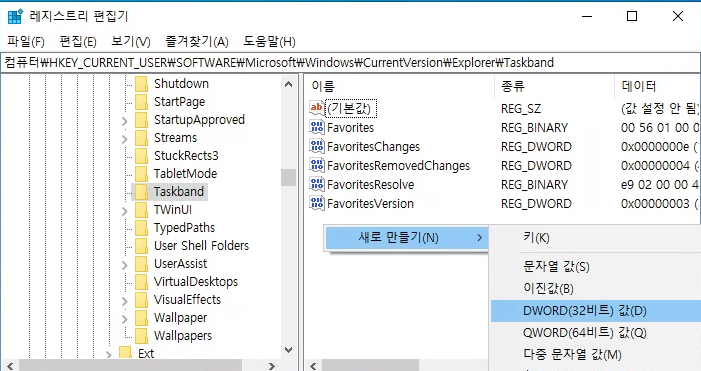Click the registry path address bar
This screenshot has height=371, width=701.
coord(350,63)
